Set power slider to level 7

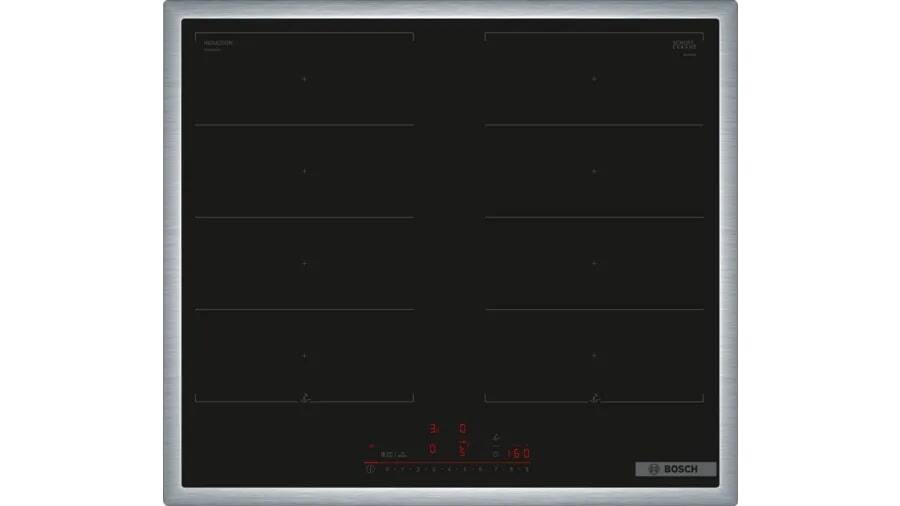[495, 469]
